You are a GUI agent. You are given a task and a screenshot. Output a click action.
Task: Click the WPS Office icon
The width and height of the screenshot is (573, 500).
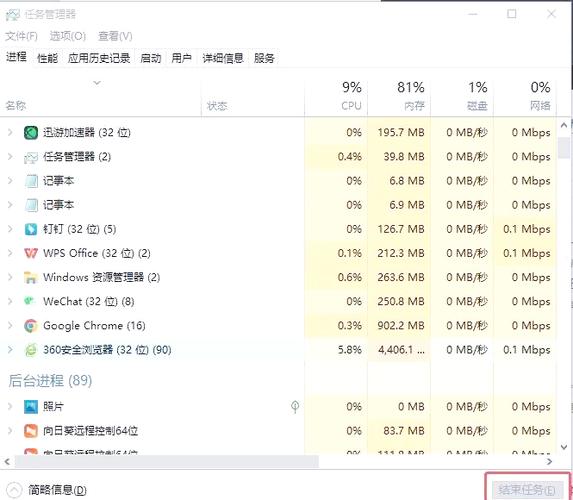[x=31, y=253]
